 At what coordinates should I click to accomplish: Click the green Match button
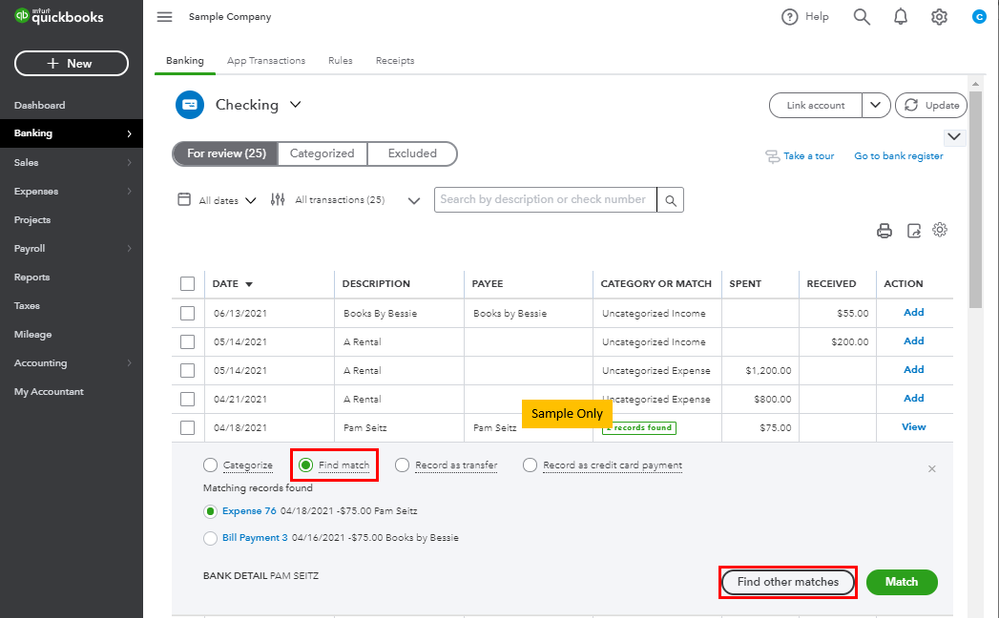tap(901, 582)
